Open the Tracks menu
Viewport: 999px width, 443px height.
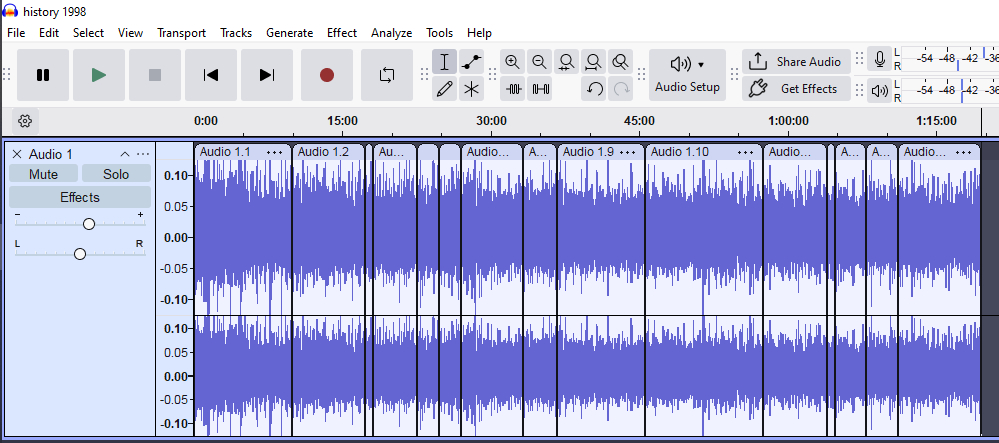(236, 33)
